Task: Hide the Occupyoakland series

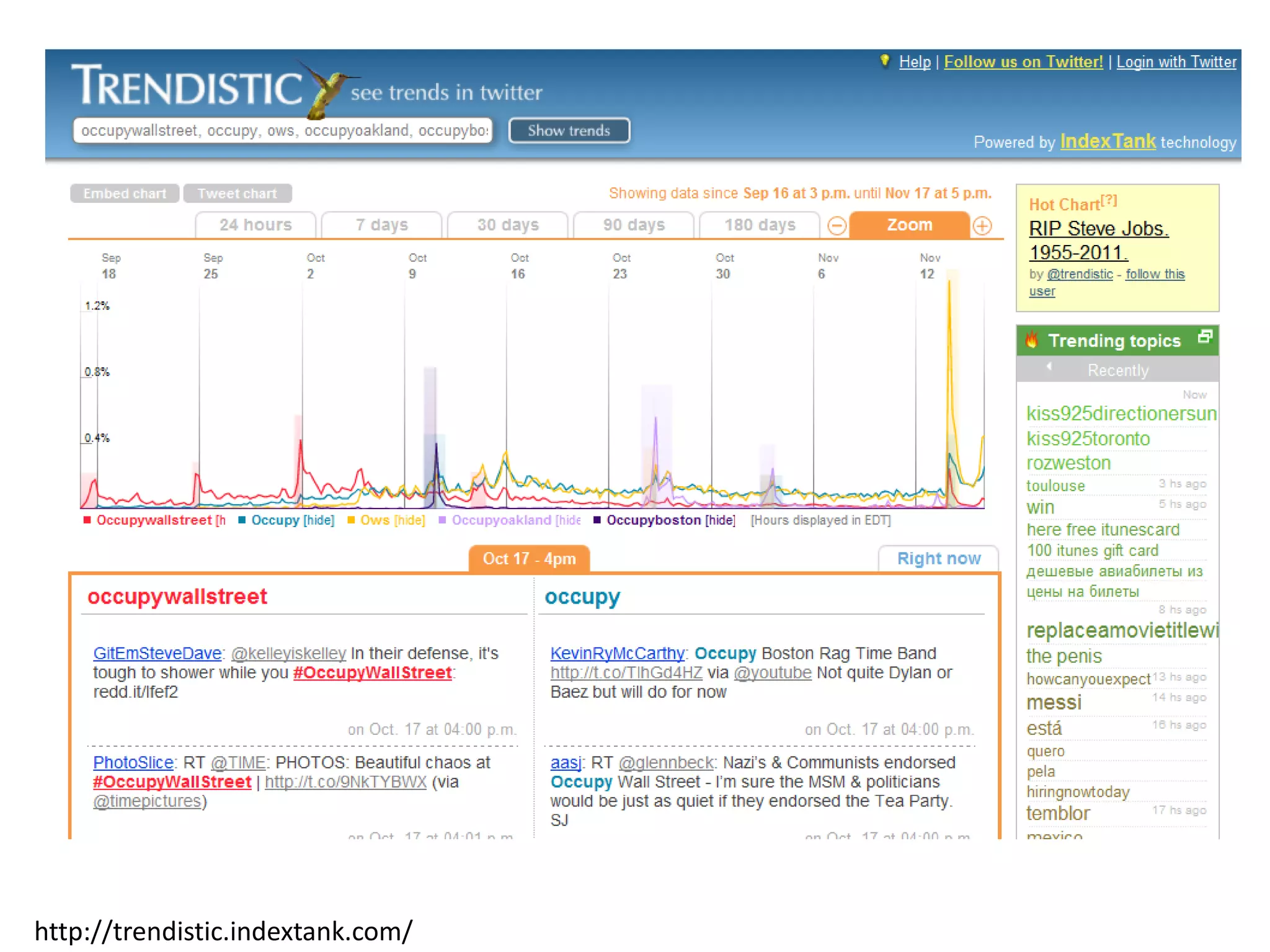Action: [x=568, y=520]
